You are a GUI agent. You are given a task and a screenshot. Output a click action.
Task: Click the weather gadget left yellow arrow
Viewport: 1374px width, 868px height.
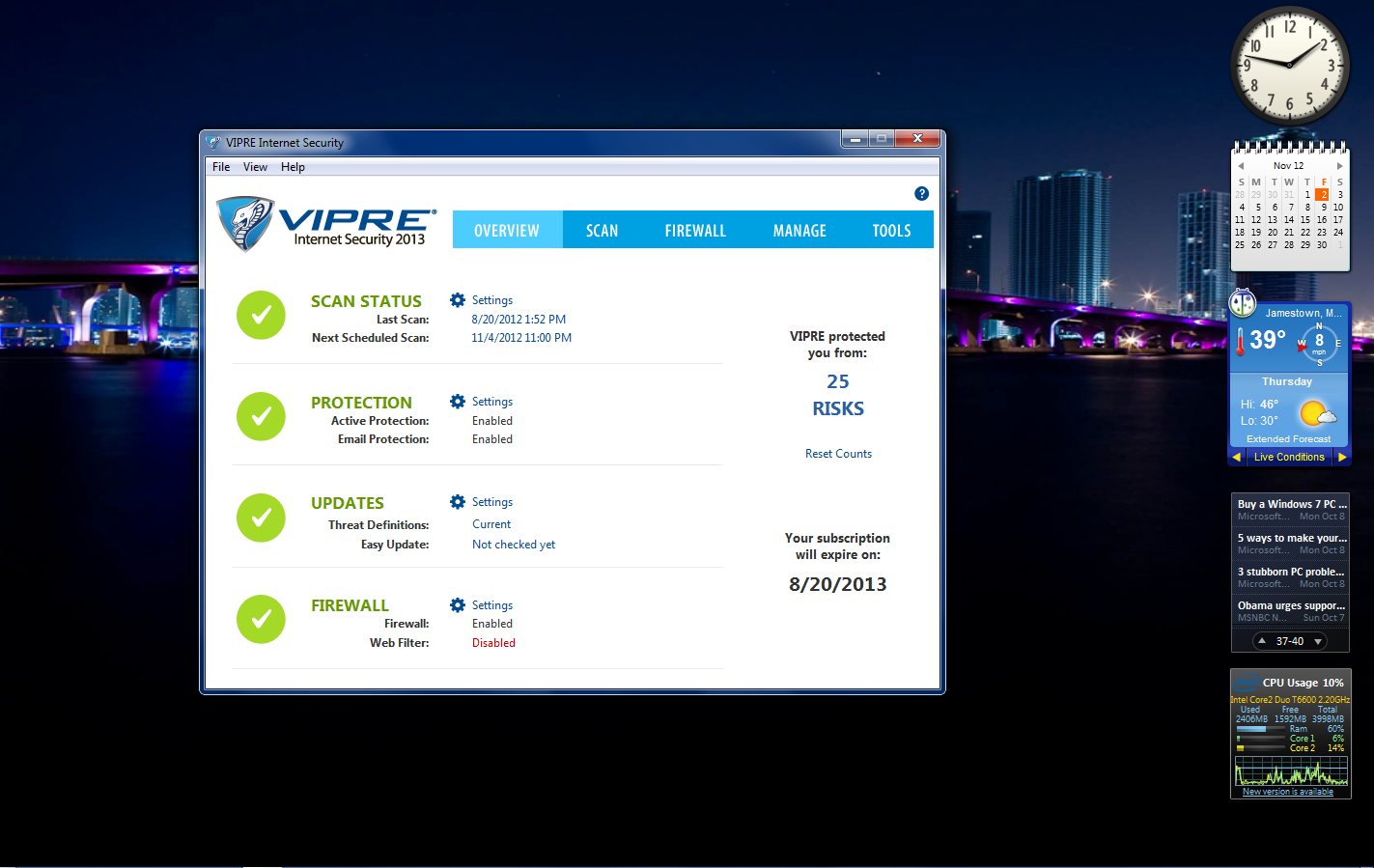point(1237,458)
